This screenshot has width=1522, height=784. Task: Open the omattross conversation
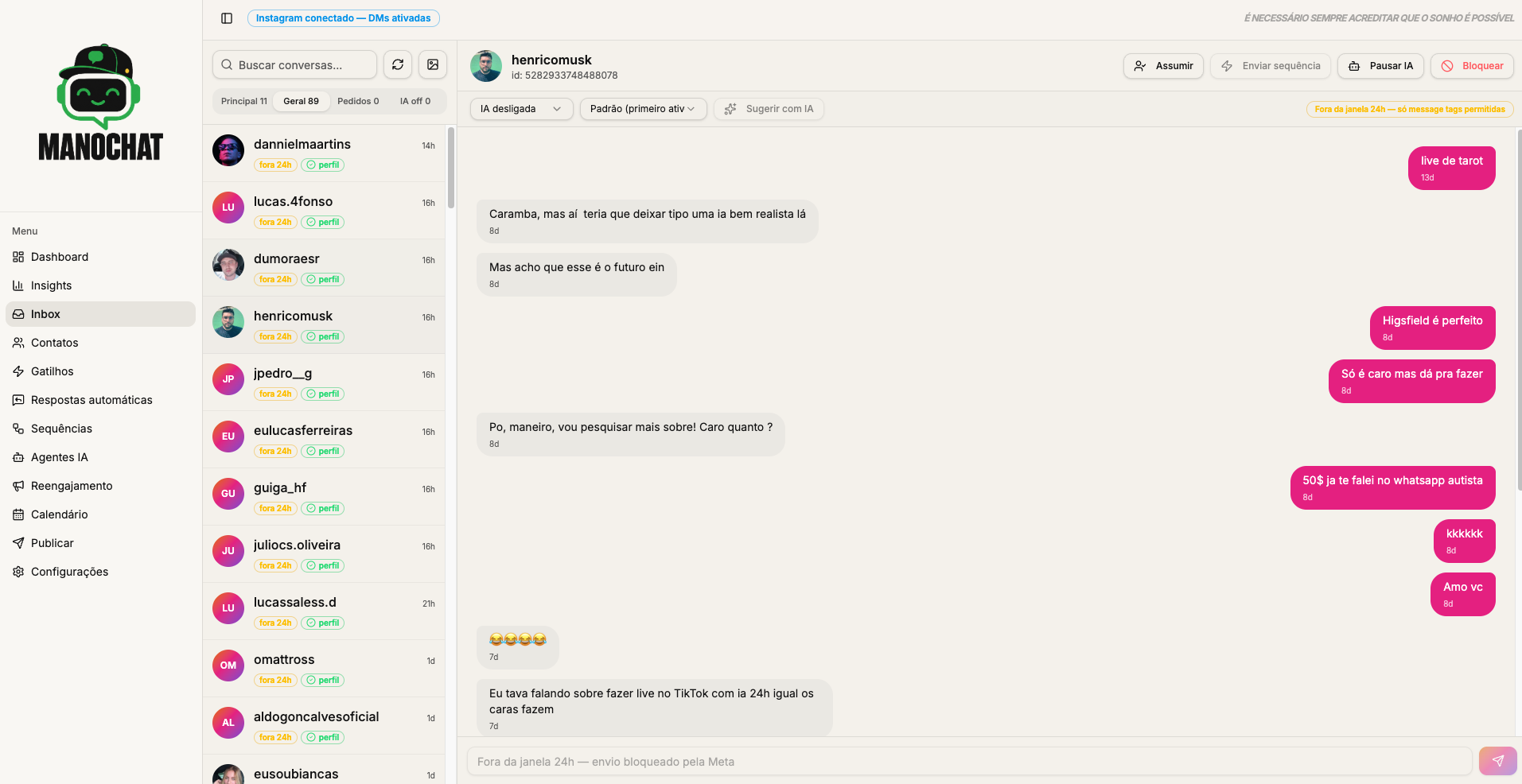(324, 669)
